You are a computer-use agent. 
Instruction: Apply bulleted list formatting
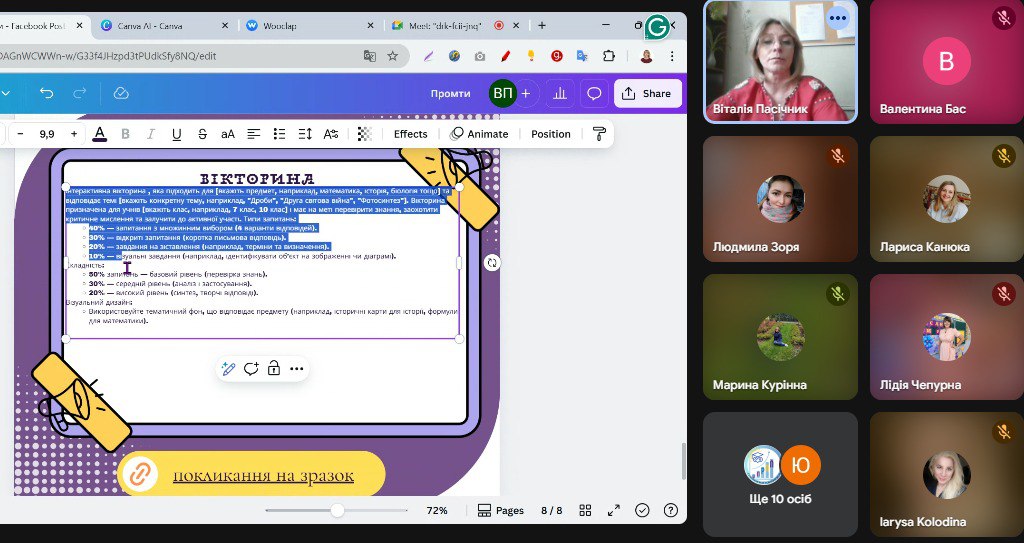point(280,134)
